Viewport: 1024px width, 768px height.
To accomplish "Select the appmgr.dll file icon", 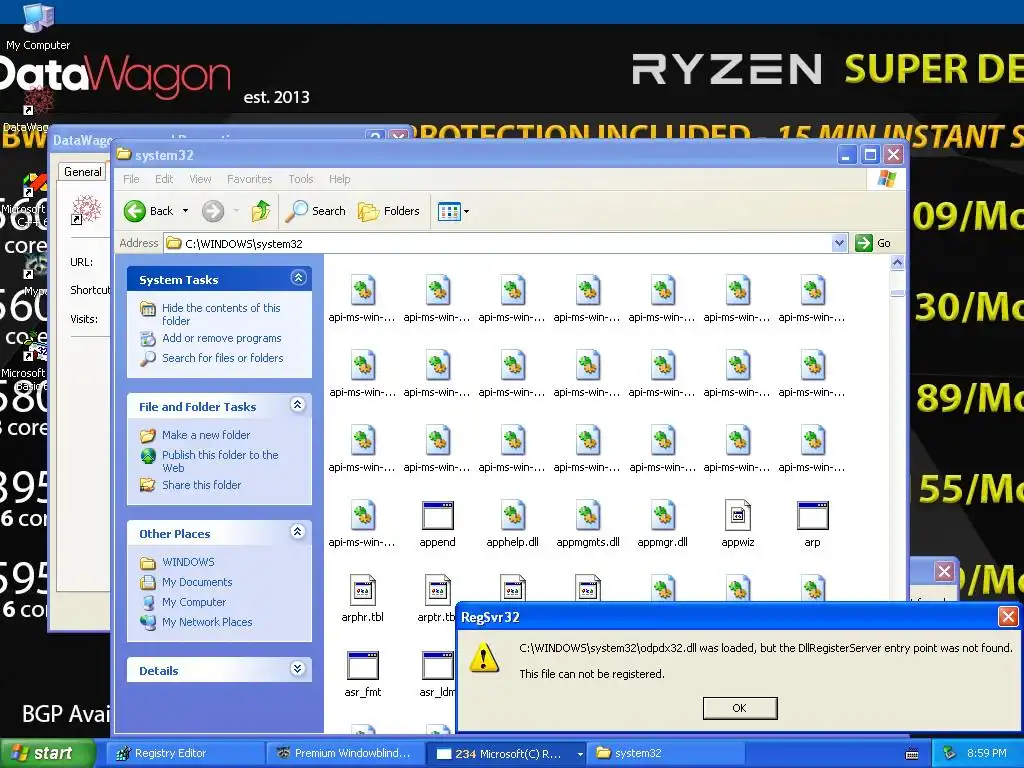I will (663, 516).
